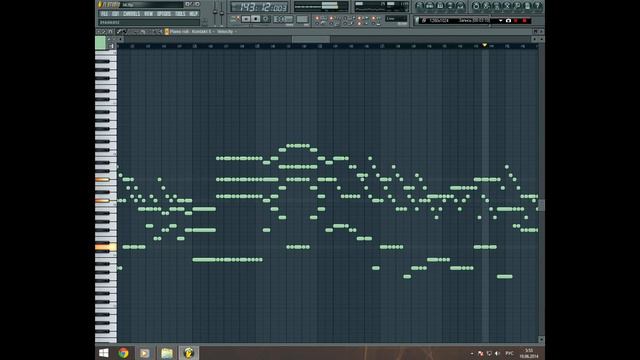The width and height of the screenshot is (640, 360).
Task: Click the FL Studio logo icon
Action: [x=100, y=4]
